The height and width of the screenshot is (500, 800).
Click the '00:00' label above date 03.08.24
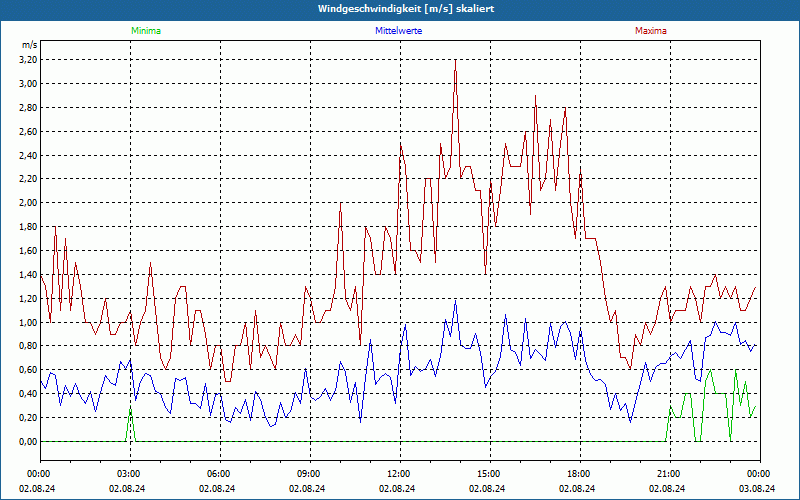coord(760,474)
